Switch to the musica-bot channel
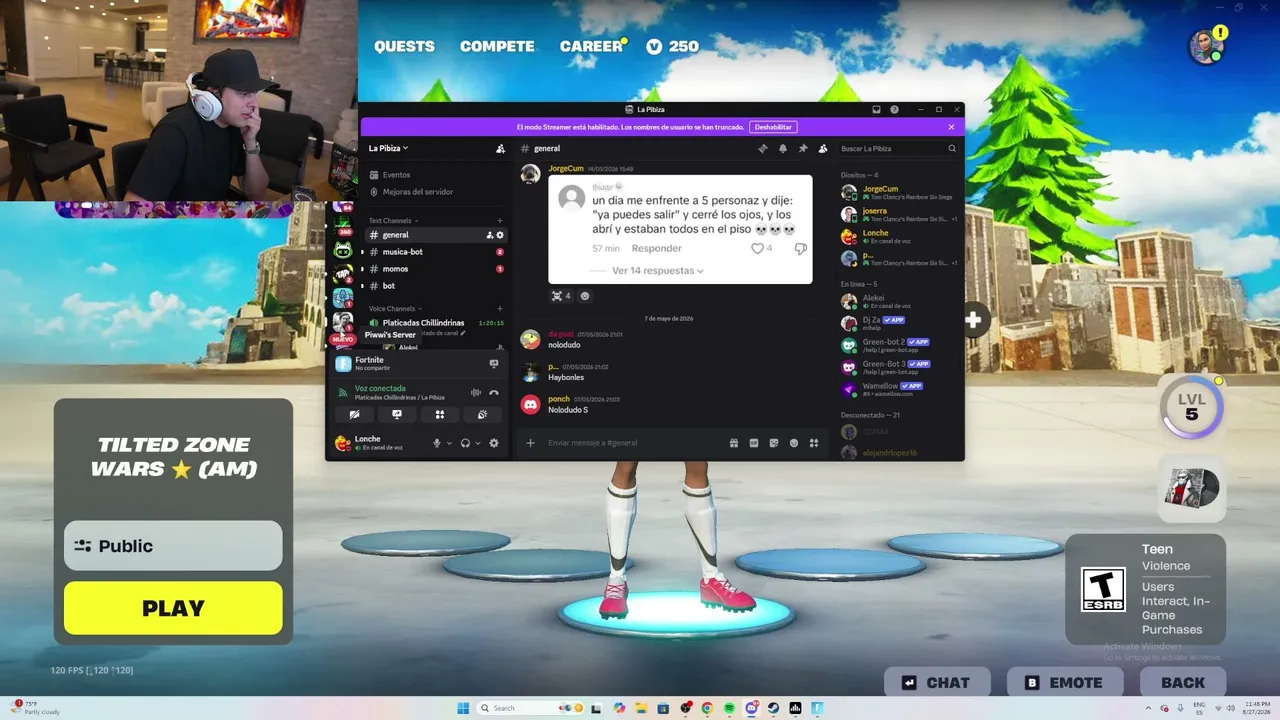The image size is (1280, 720). [x=436, y=252]
